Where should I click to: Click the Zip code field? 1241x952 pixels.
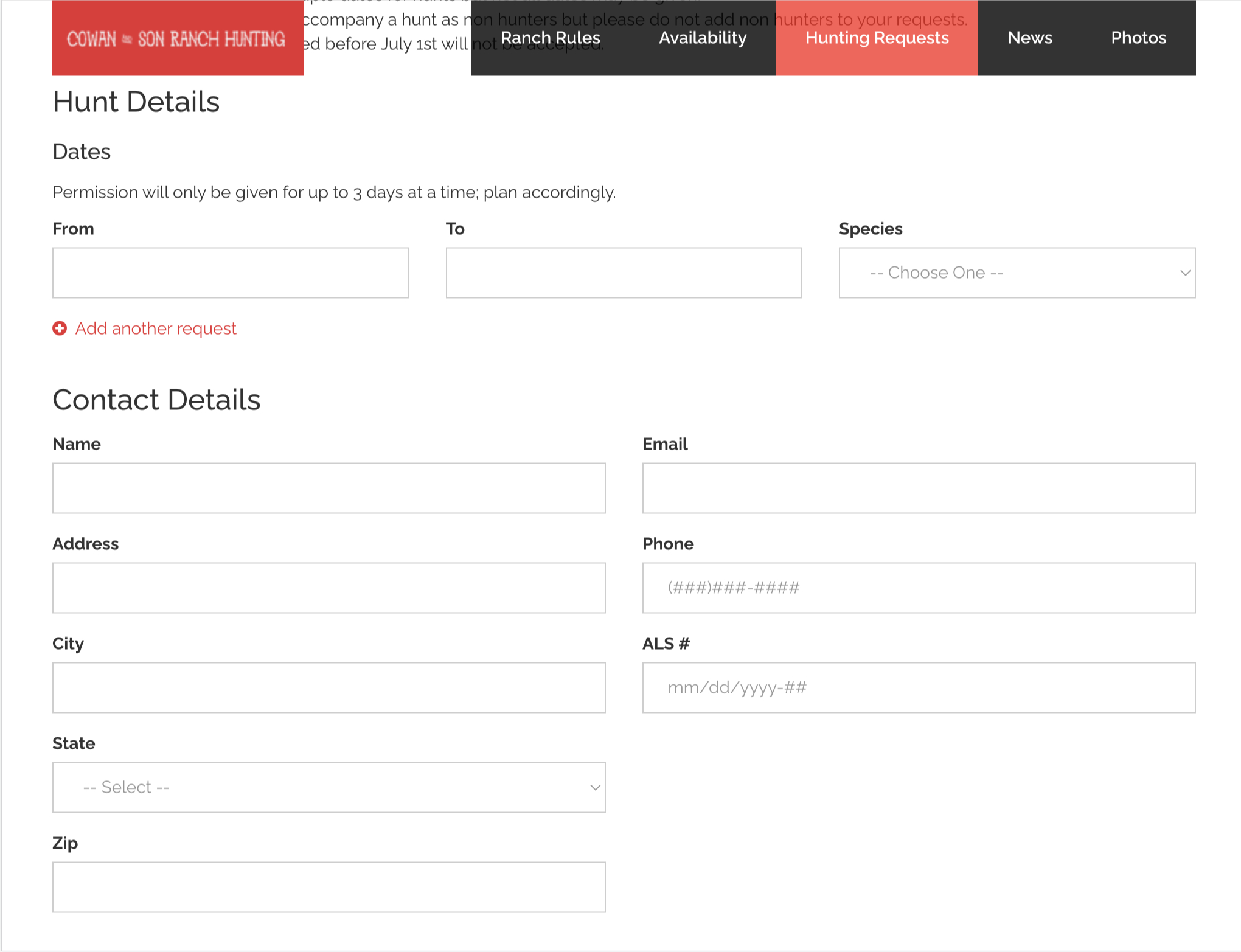[x=328, y=887]
